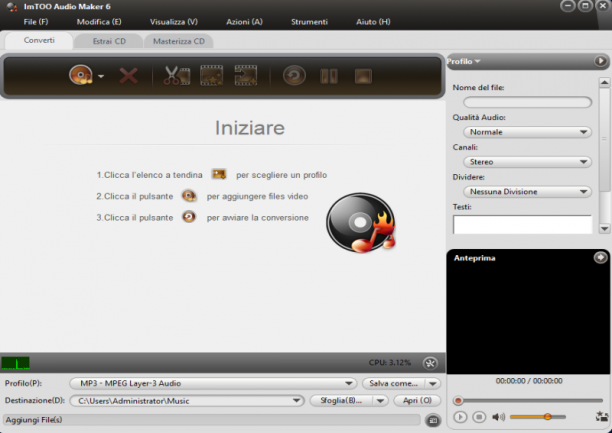The width and height of the screenshot is (612, 433).
Task: Expand the Profilo panel arrow button
Action: [600, 61]
